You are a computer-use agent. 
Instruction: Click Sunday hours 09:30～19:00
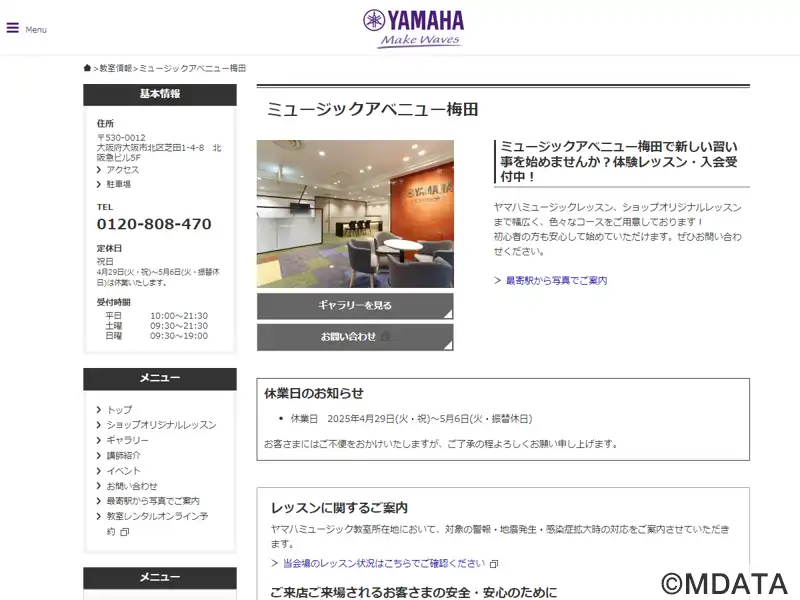pos(179,336)
